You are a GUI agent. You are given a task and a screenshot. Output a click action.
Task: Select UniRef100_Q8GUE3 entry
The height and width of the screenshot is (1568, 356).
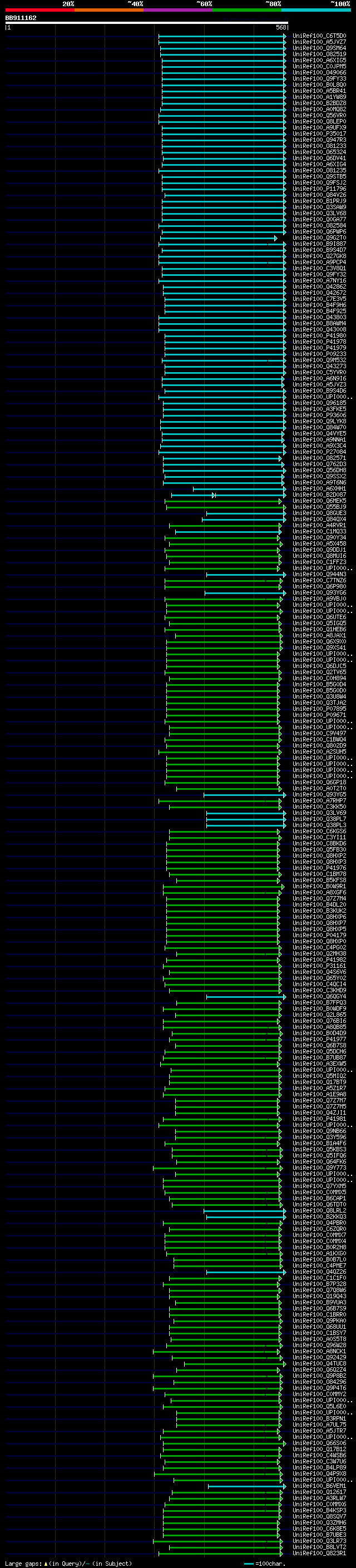(x=319, y=513)
